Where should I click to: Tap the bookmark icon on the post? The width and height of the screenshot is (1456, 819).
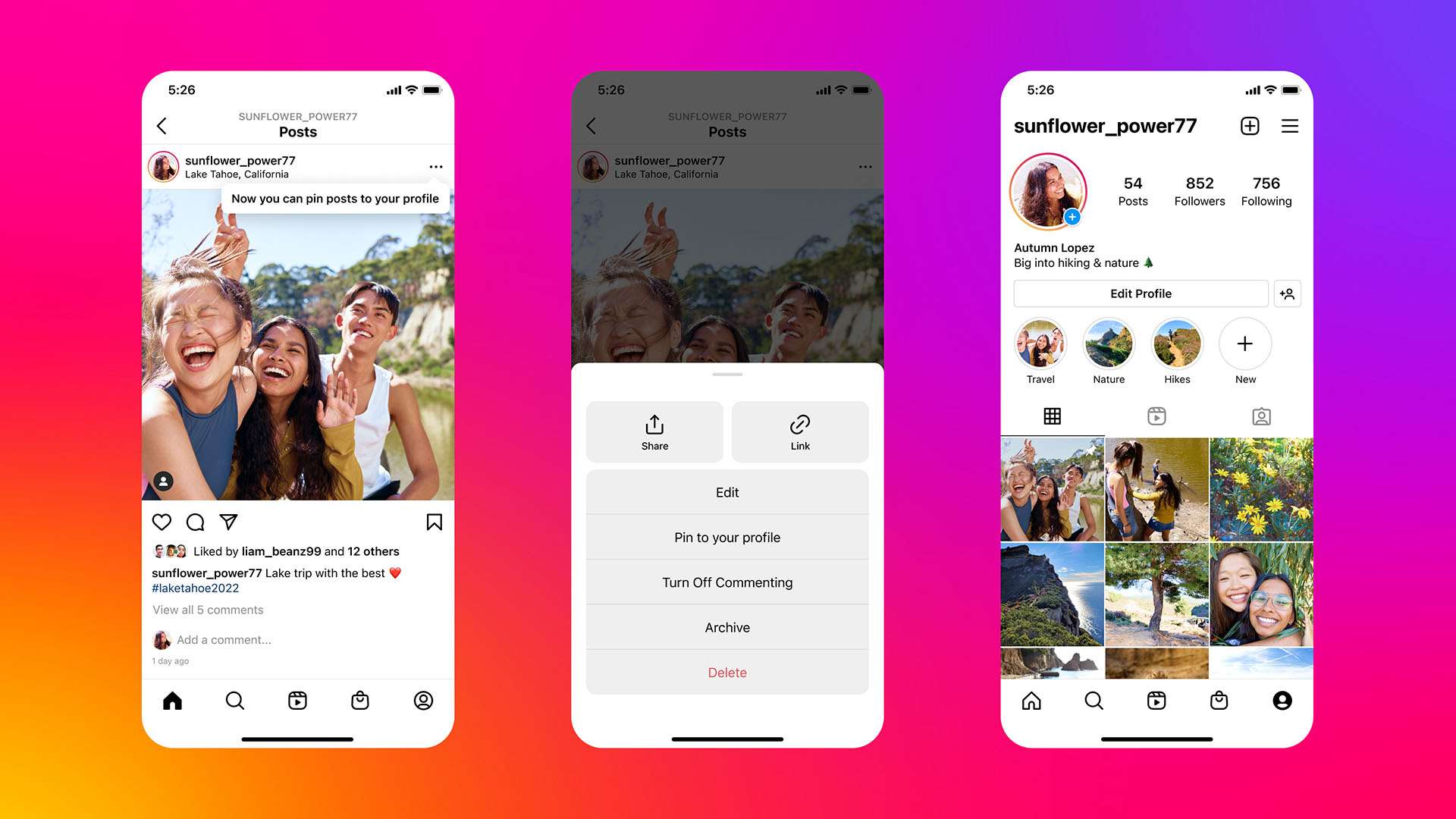tap(432, 521)
